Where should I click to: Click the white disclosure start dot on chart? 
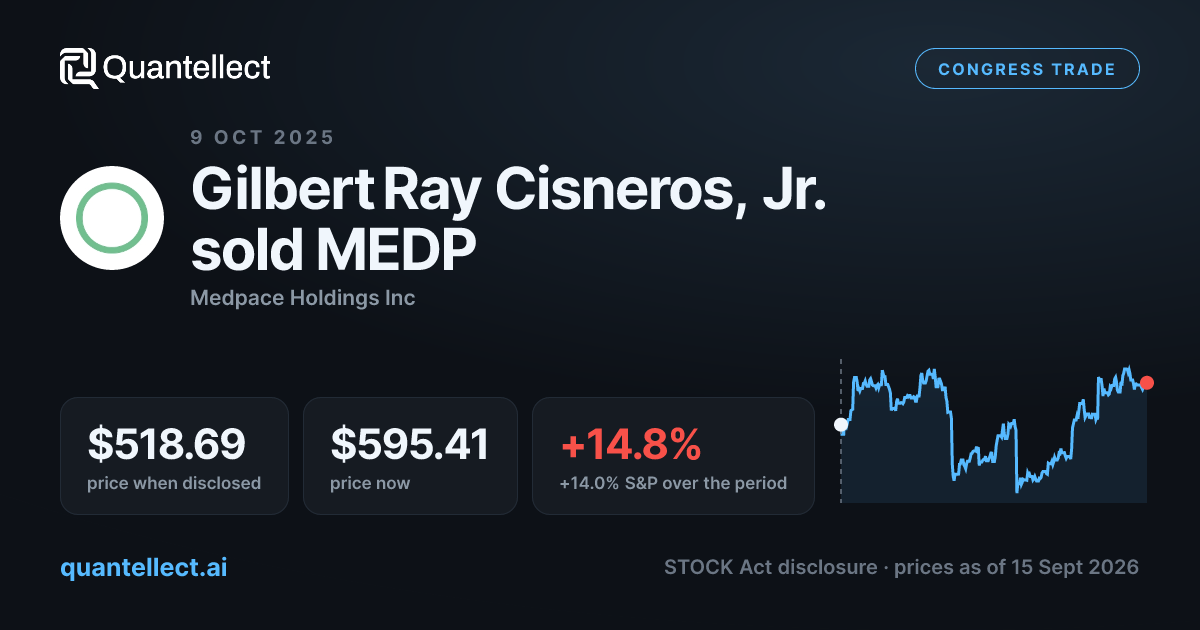pos(841,425)
